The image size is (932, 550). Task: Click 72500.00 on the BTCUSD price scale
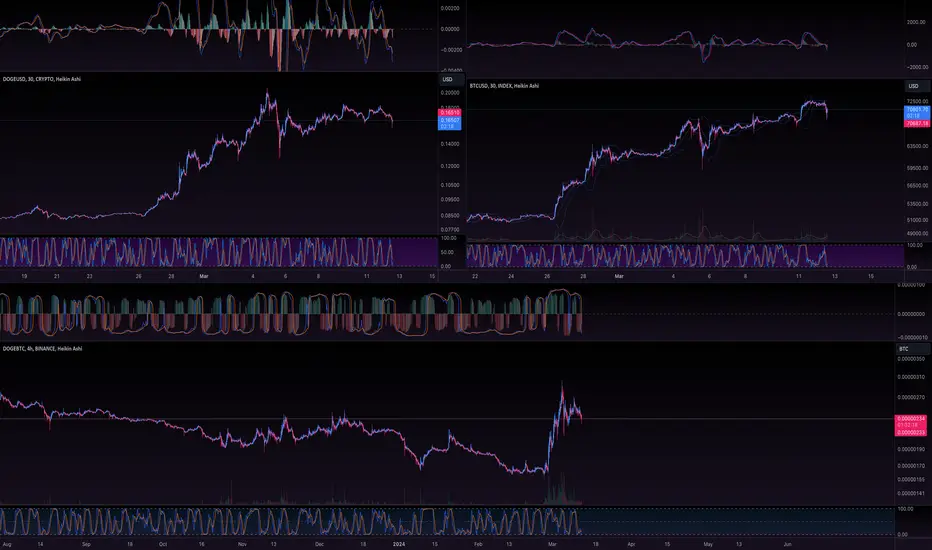(917, 102)
